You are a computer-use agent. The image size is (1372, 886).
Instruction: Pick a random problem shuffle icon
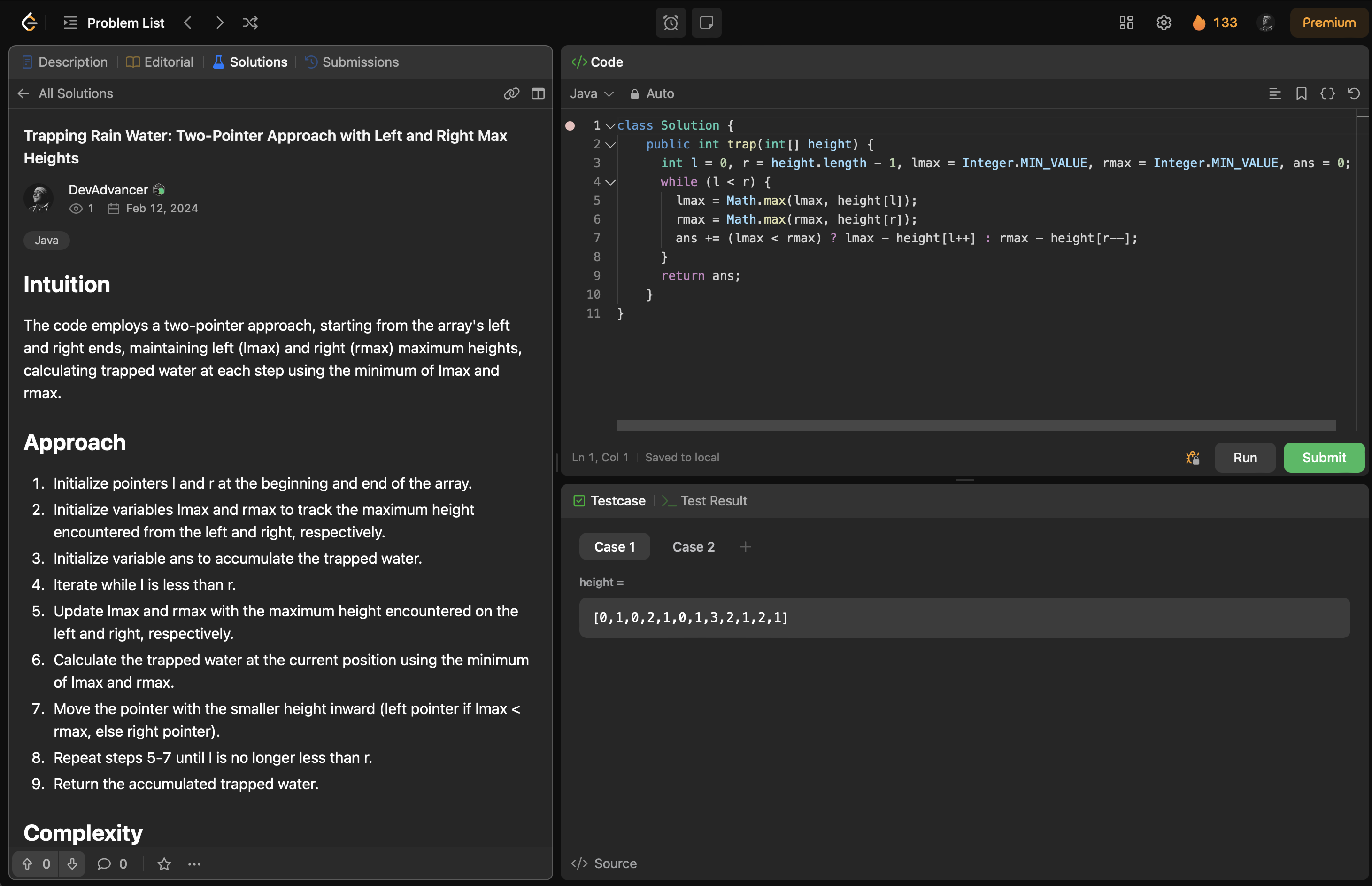[250, 23]
